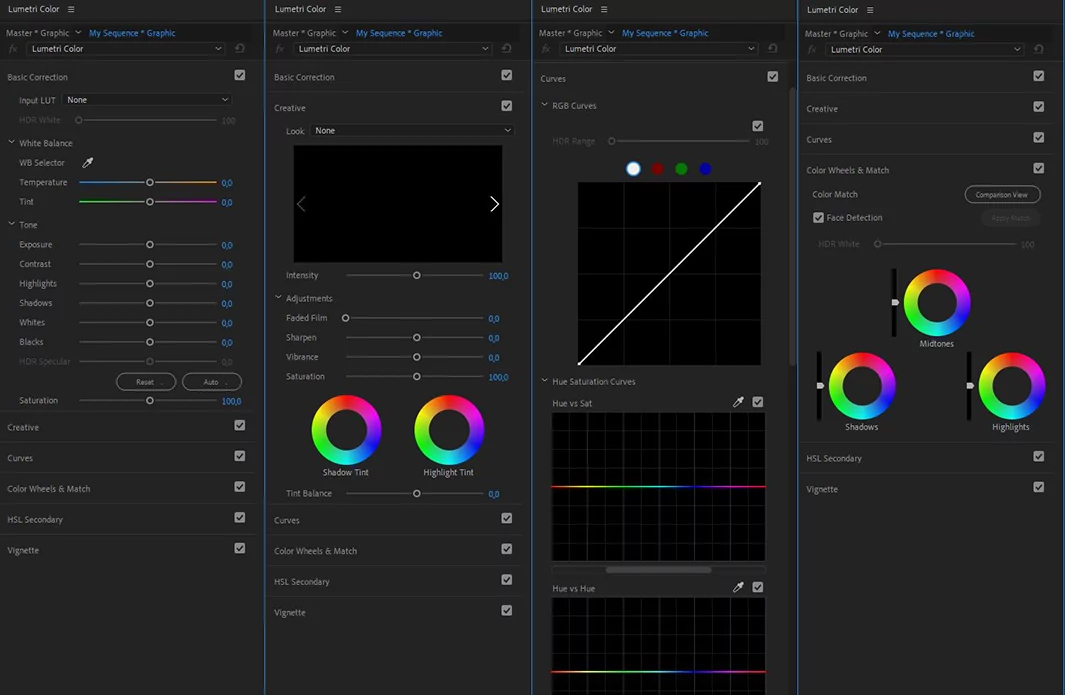1065x695 pixels.
Task: Select the white luma curve channel
Action: pos(633,168)
